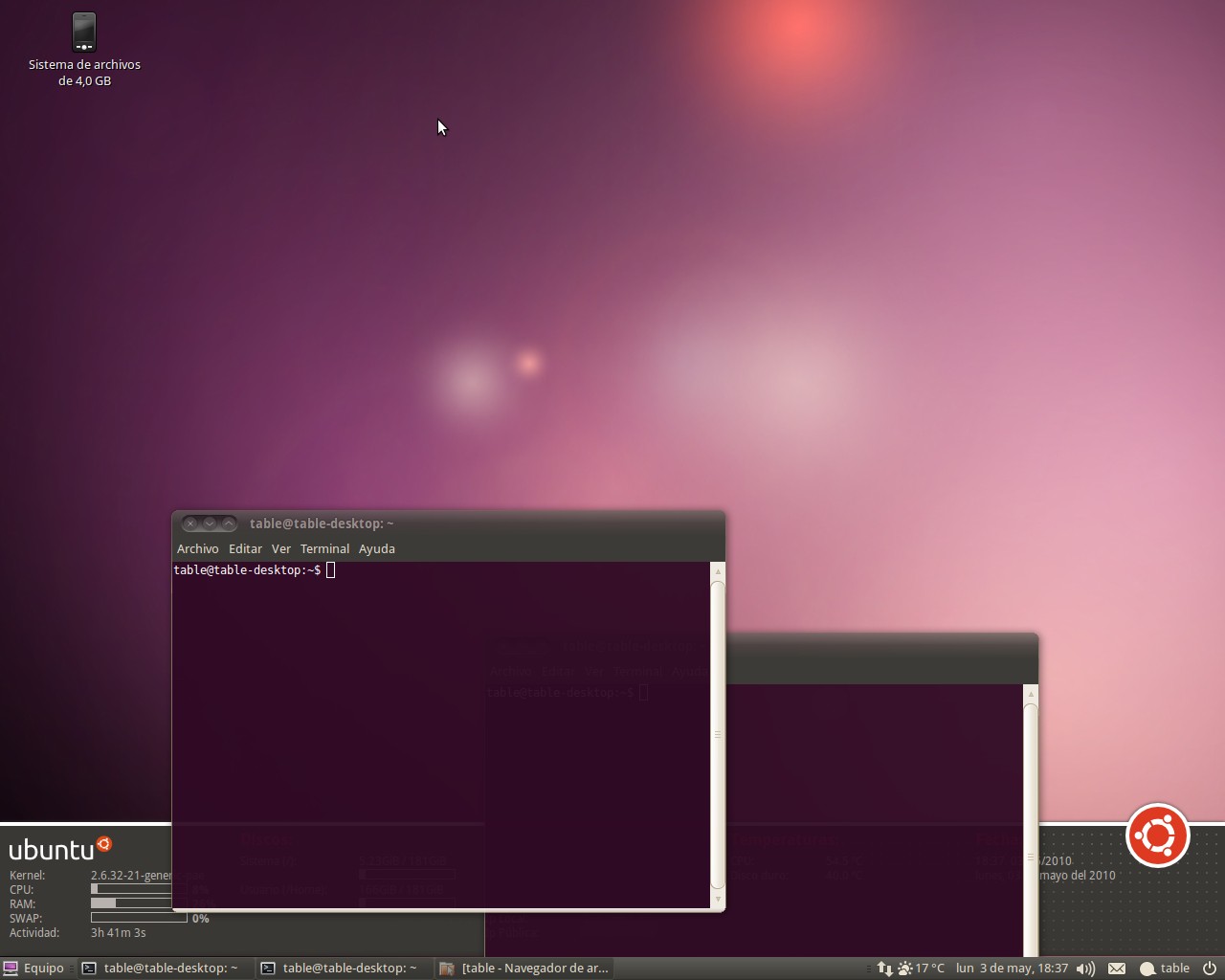Open the Ayuda menu in the terminal
This screenshot has width=1225, height=980.
pyautogui.click(x=376, y=548)
